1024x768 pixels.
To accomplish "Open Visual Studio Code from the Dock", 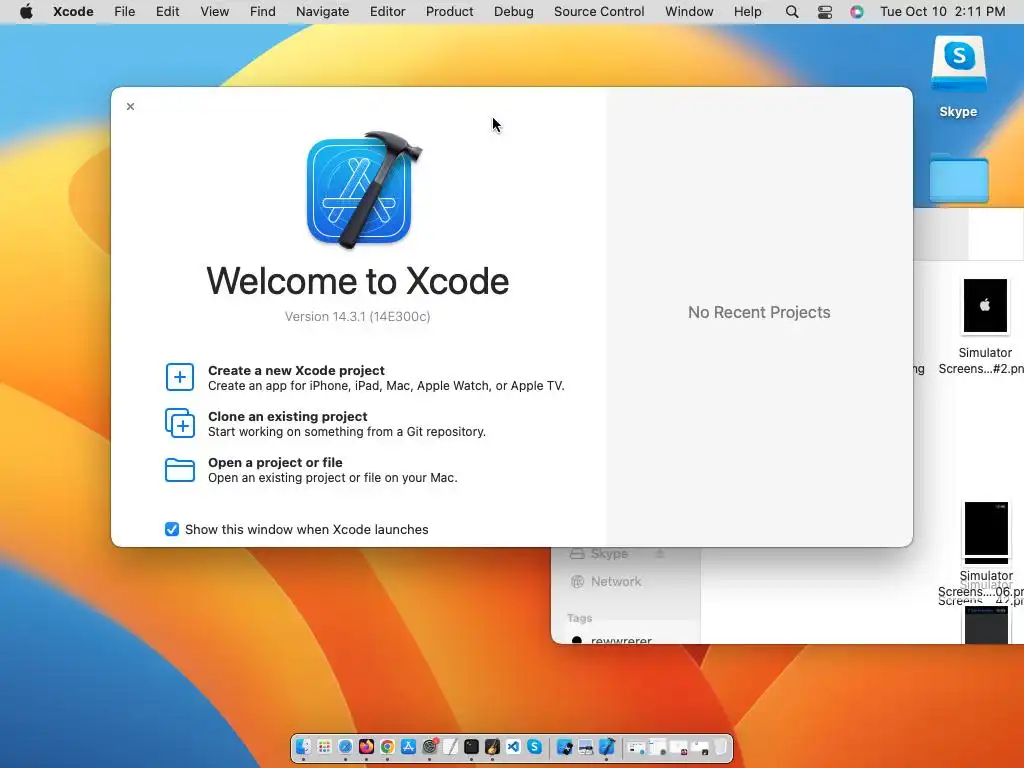I will [513, 746].
